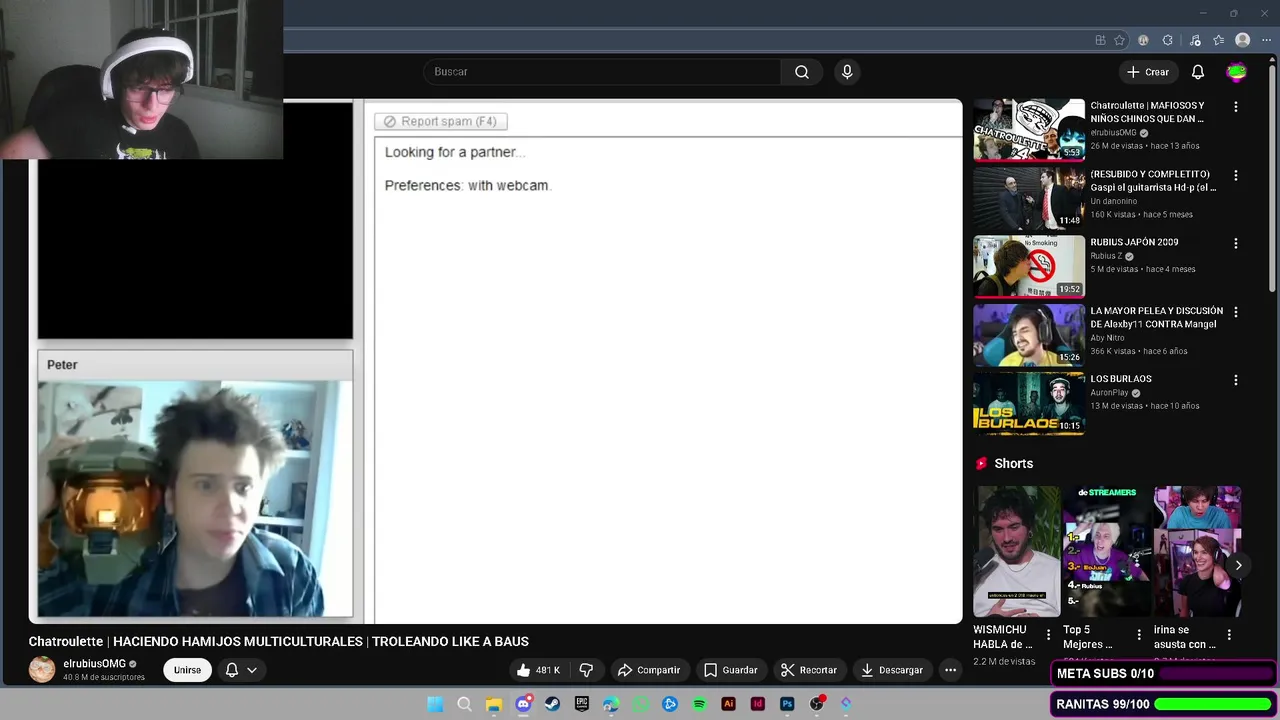Open elrubiusOMG channel name link
This screenshot has height=720, width=1280.
click(95, 664)
